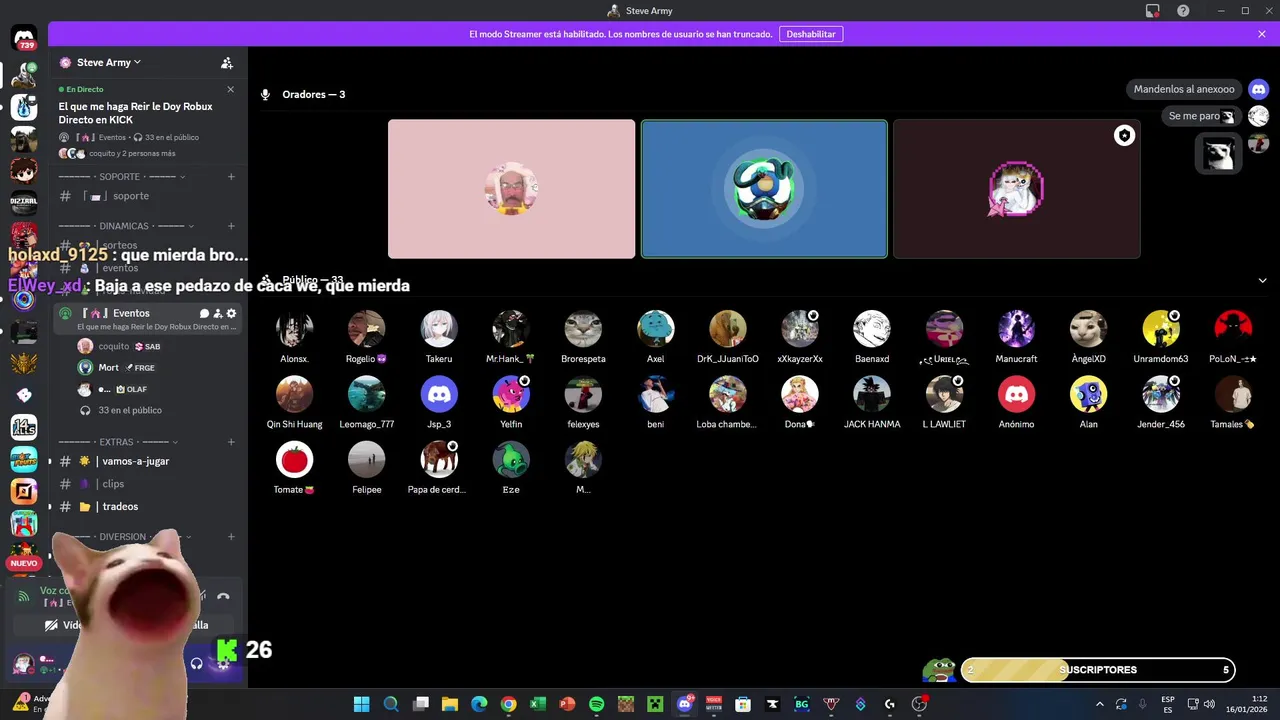
Task: Open the Steve Army server dropdown
Action: [x=108, y=62]
